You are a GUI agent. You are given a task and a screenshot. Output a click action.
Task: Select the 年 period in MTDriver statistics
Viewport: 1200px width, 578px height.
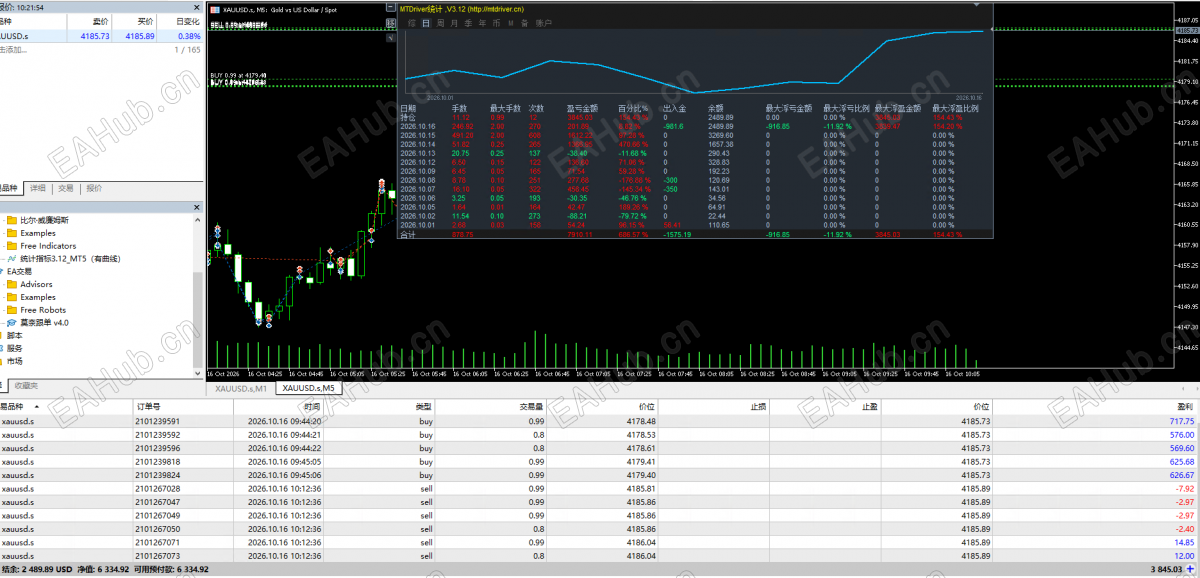(x=482, y=22)
